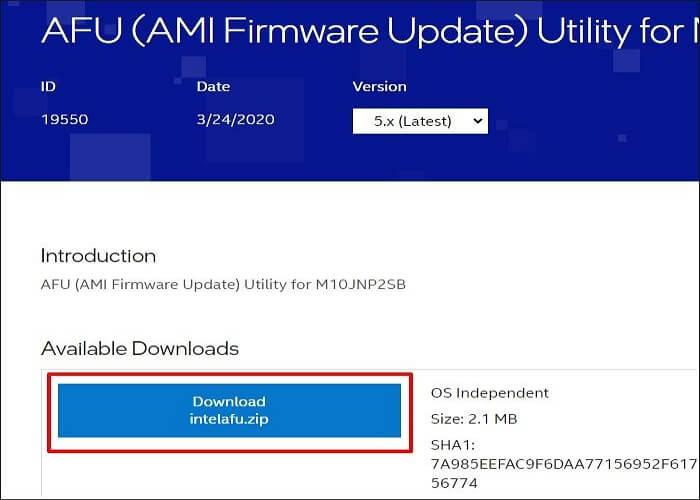Image resolution: width=700 pixels, height=500 pixels.
Task: Click the Size: 2.1 MB text
Action: [x=475, y=419]
